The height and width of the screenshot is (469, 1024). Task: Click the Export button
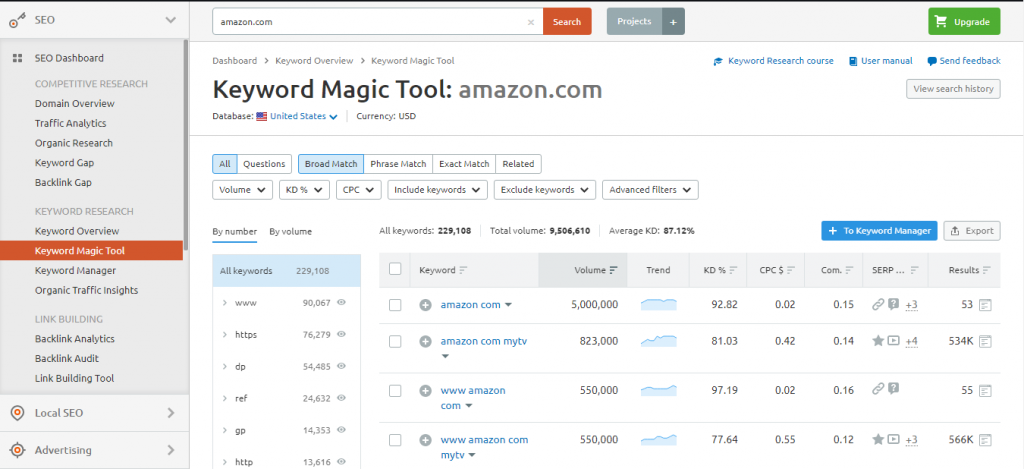(972, 231)
